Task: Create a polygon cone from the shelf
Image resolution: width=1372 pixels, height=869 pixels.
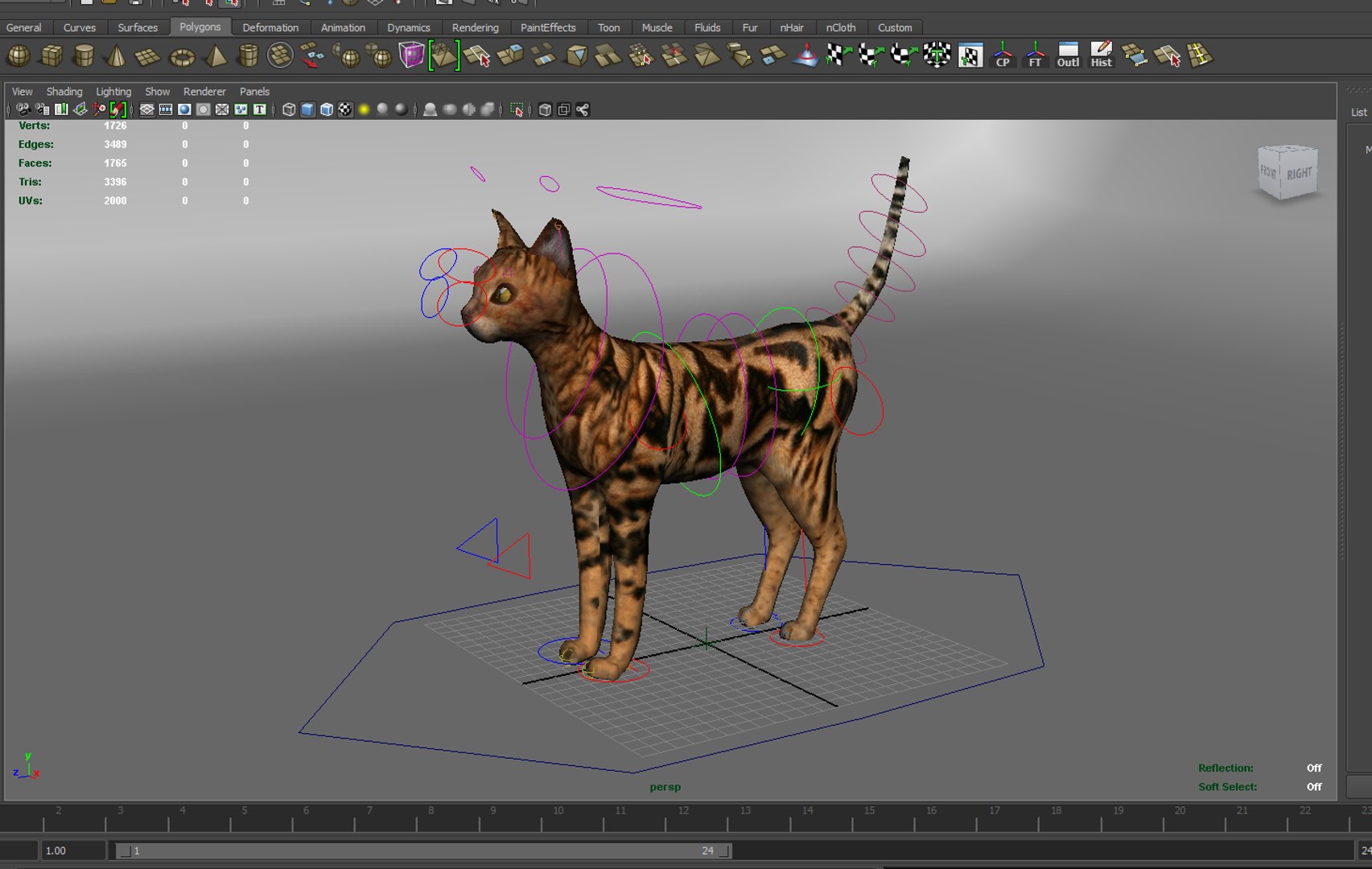Action: [116, 56]
